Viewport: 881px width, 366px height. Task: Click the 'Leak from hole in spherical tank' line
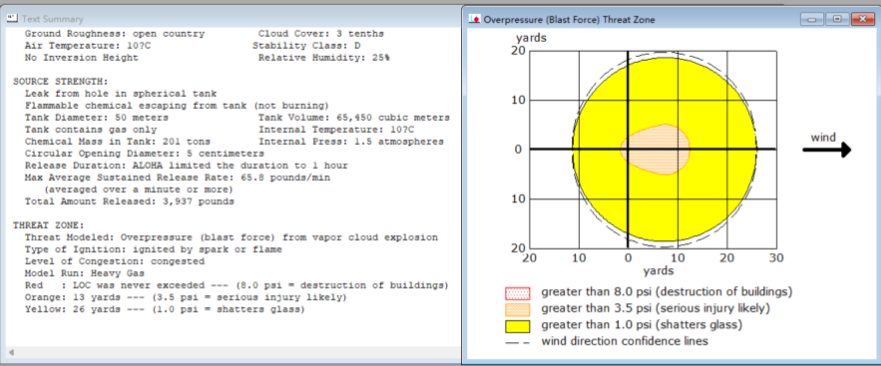120,93
